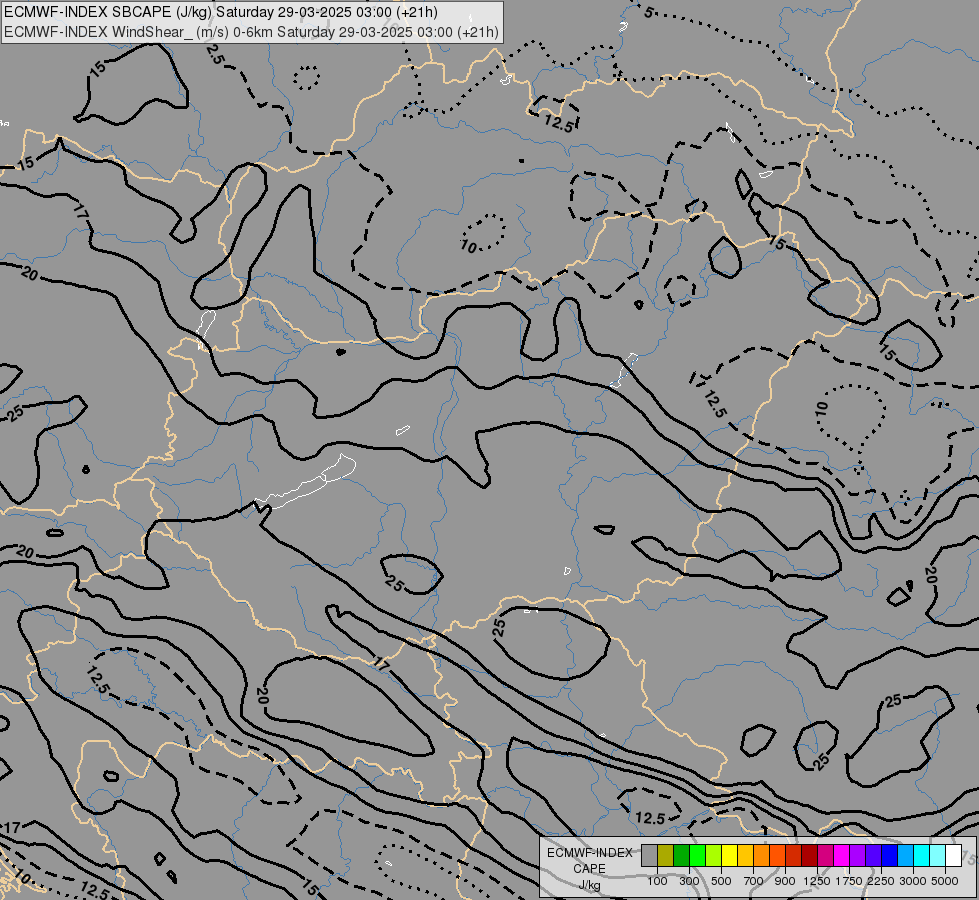Screen dimensions: 979x900
Task: Click the yellow-green legend swatch
Action: (x=714, y=855)
